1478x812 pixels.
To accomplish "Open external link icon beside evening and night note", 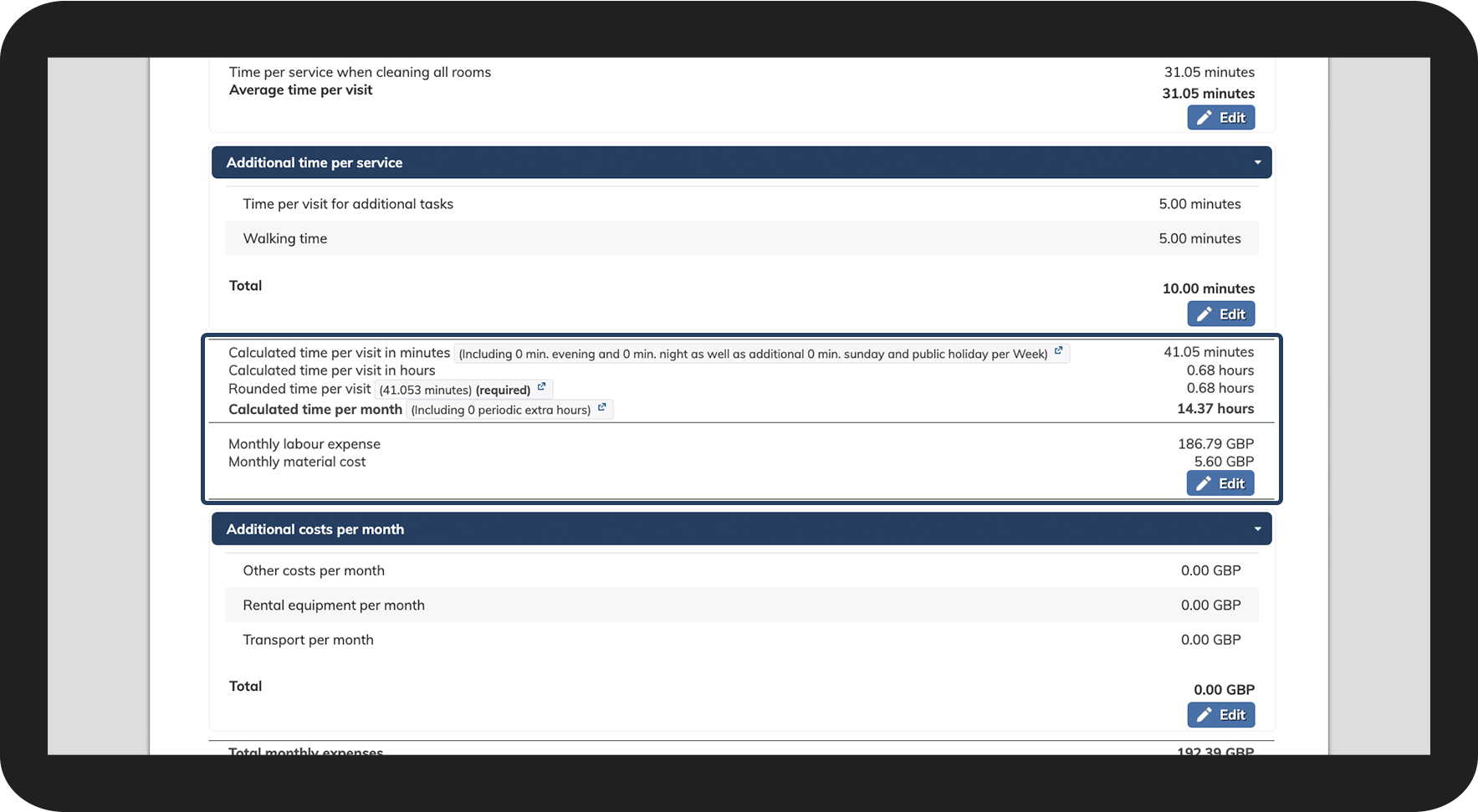I will [1058, 351].
